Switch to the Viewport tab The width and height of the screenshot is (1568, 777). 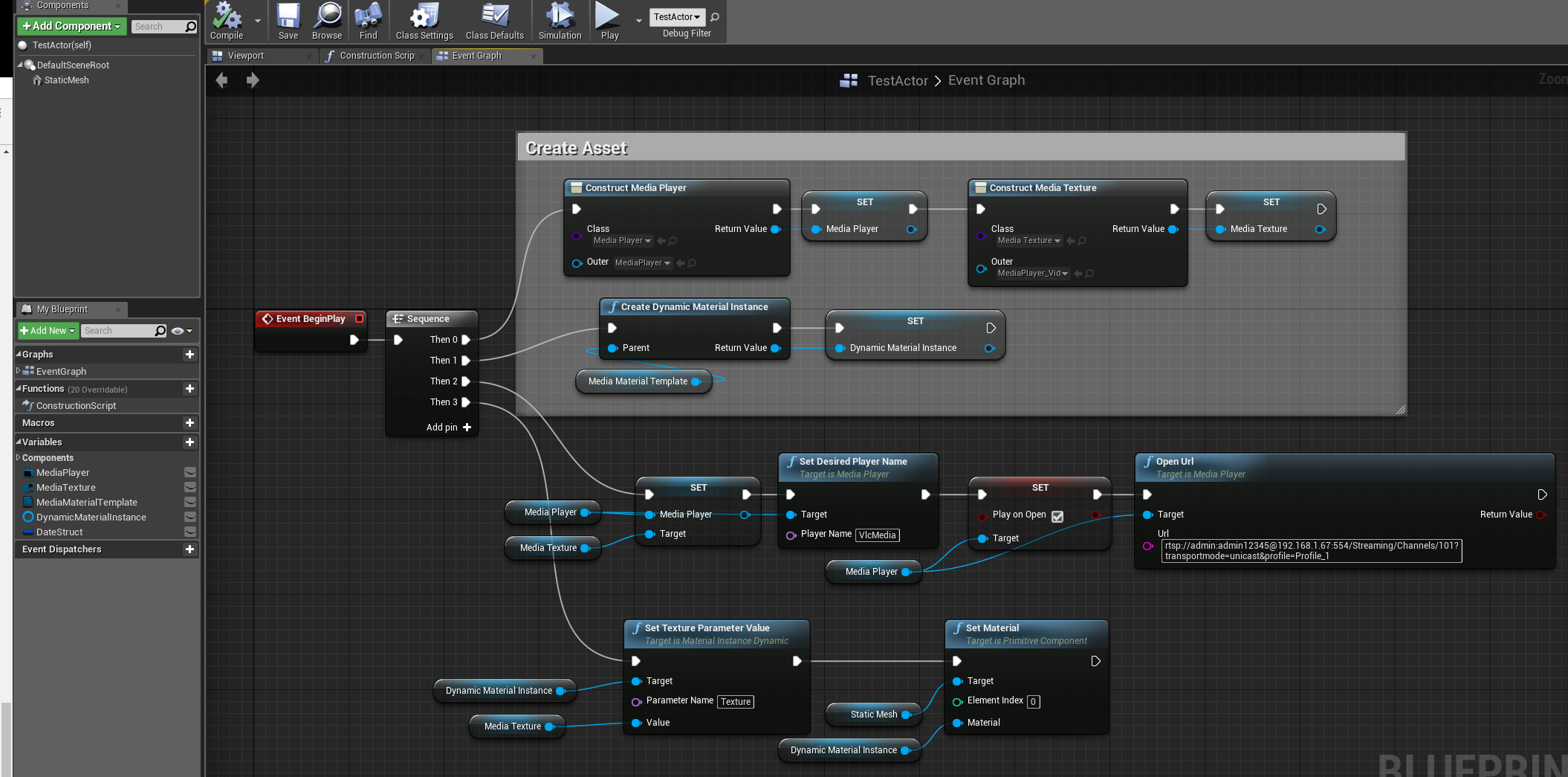246,55
